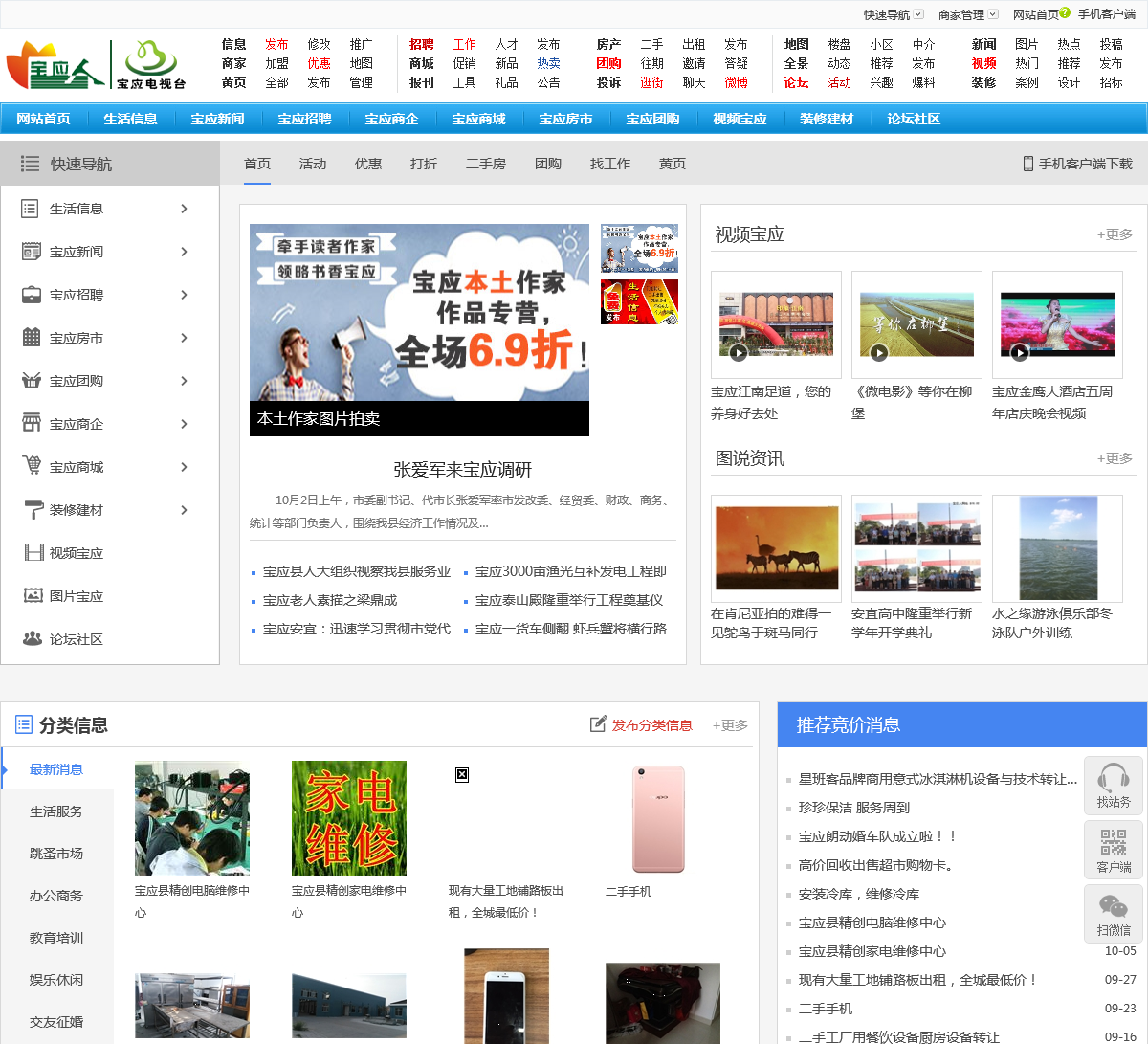The width and height of the screenshot is (1148, 1044).
Task: Open listing 宝应朗动婚车队成立啦
Action: point(877,836)
